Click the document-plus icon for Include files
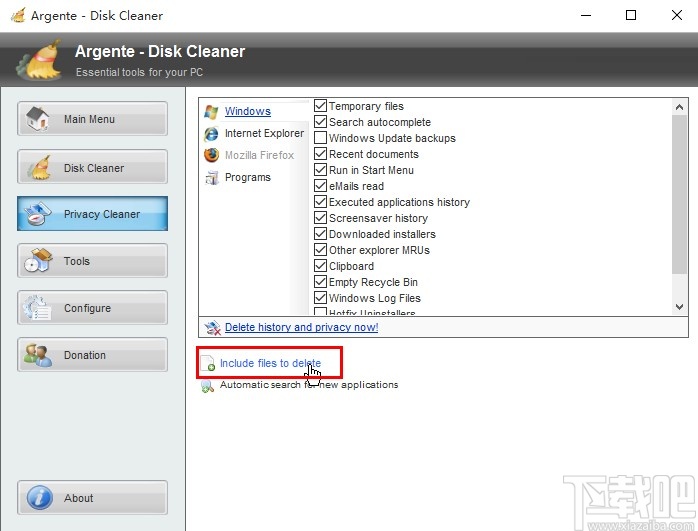The width and height of the screenshot is (698, 531). click(207, 364)
